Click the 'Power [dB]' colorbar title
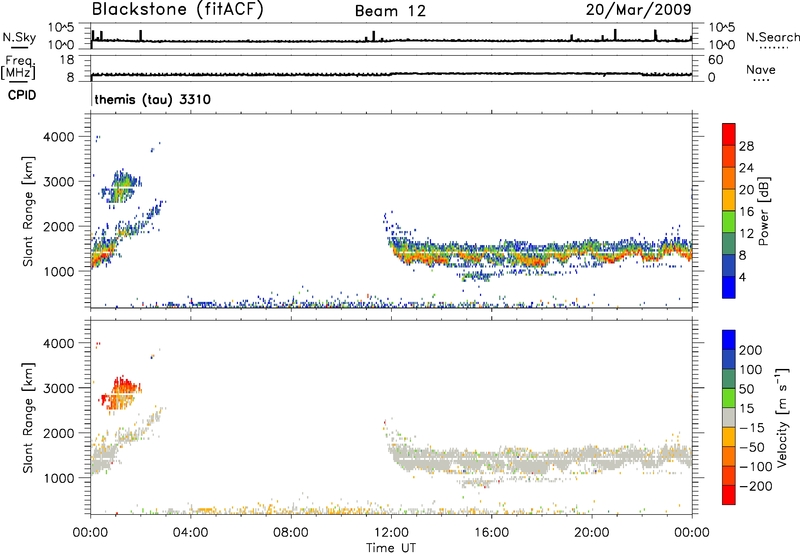Image resolution: width=800 pixels, height=554 pixels. point(763,211)
